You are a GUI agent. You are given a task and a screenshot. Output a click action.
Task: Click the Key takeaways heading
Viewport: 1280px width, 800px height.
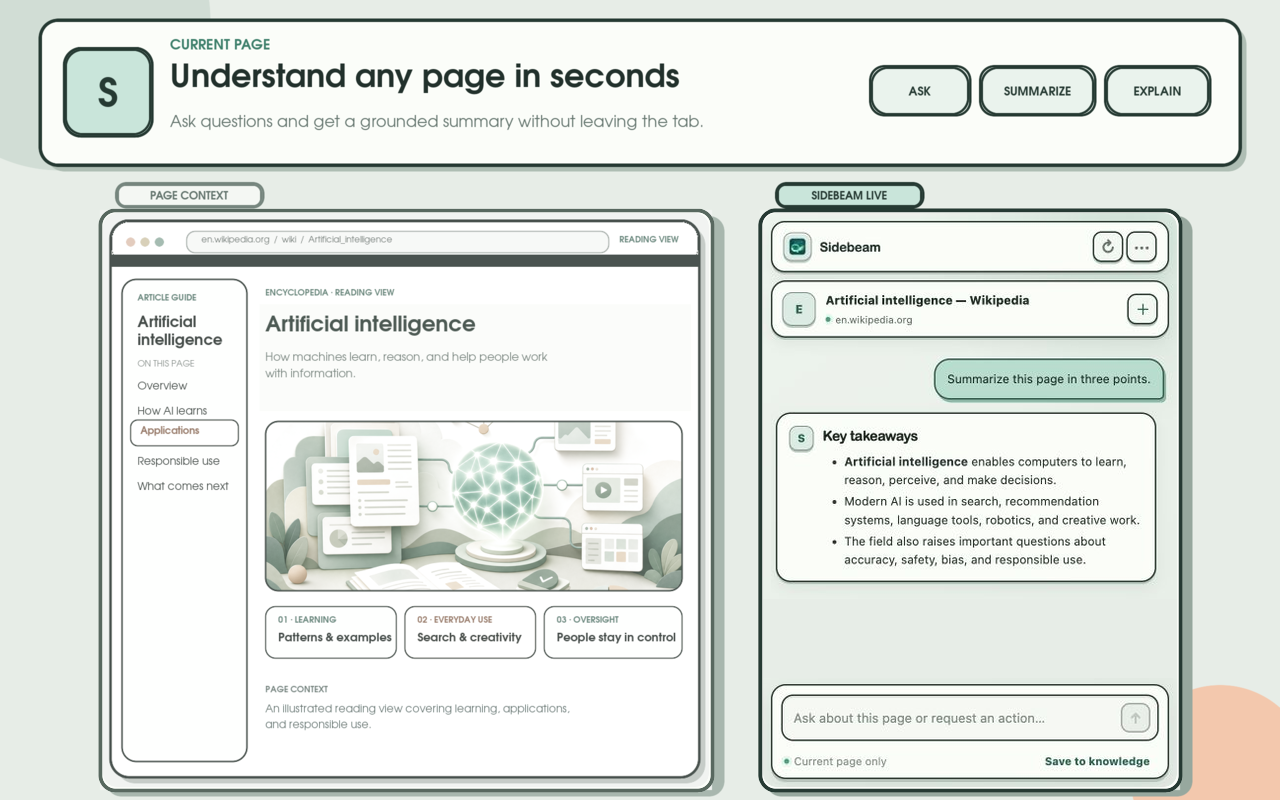870,436
